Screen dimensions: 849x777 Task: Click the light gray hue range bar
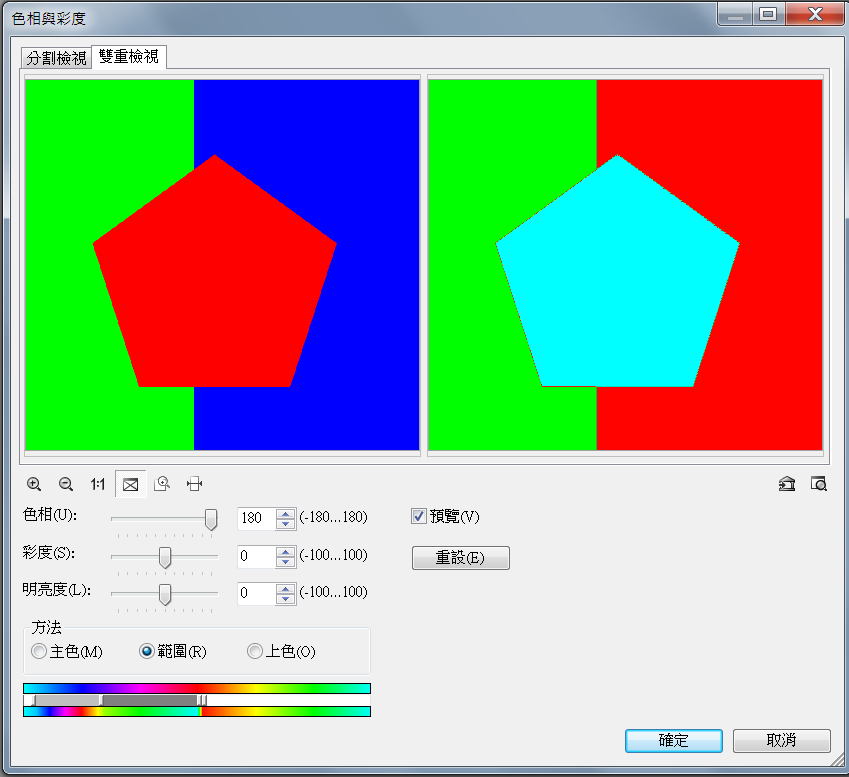[67, 700]
